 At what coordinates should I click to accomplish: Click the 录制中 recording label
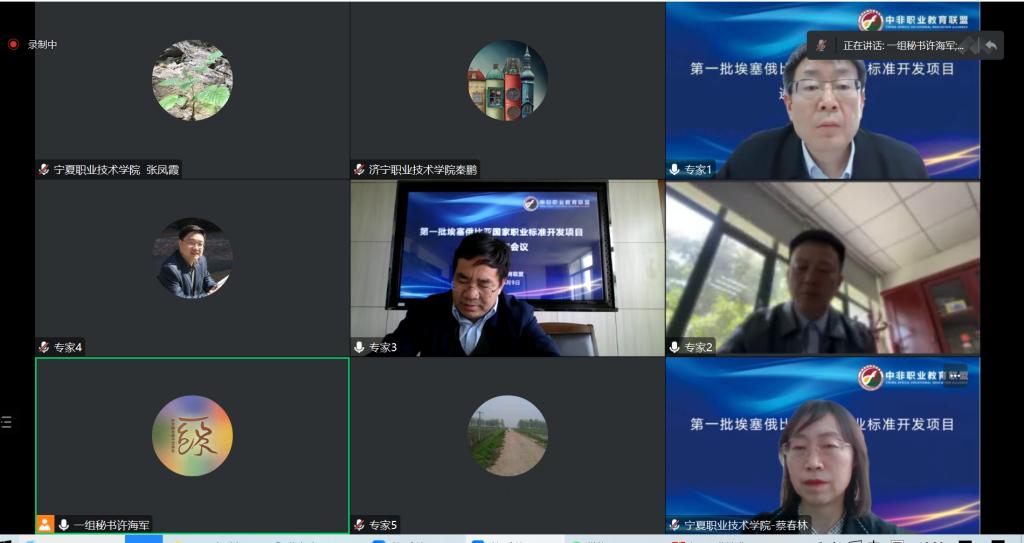(x=43, y=44)
